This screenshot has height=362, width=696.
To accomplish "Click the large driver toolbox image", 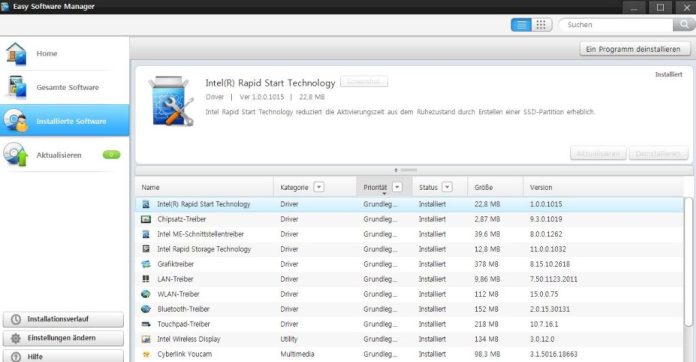I will click(171, 101).
